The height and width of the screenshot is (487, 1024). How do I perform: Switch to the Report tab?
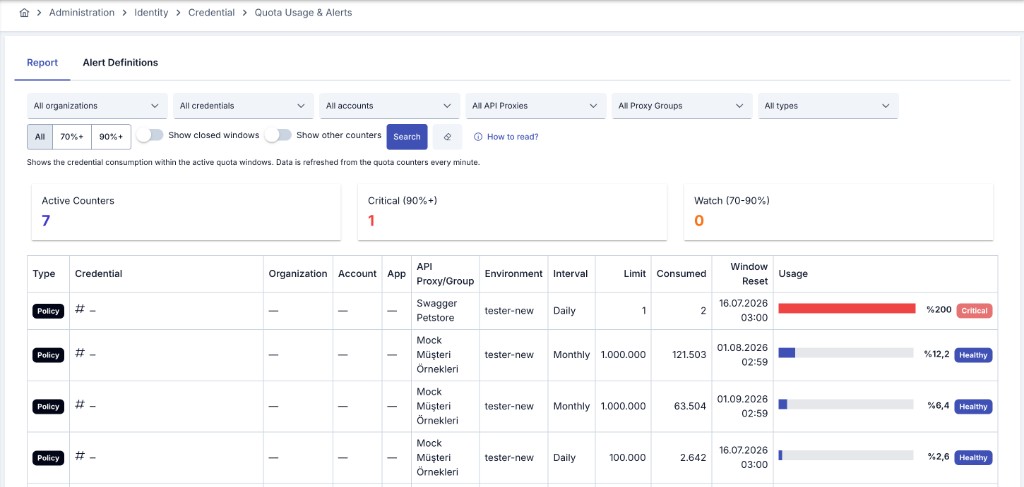point(42,63)
